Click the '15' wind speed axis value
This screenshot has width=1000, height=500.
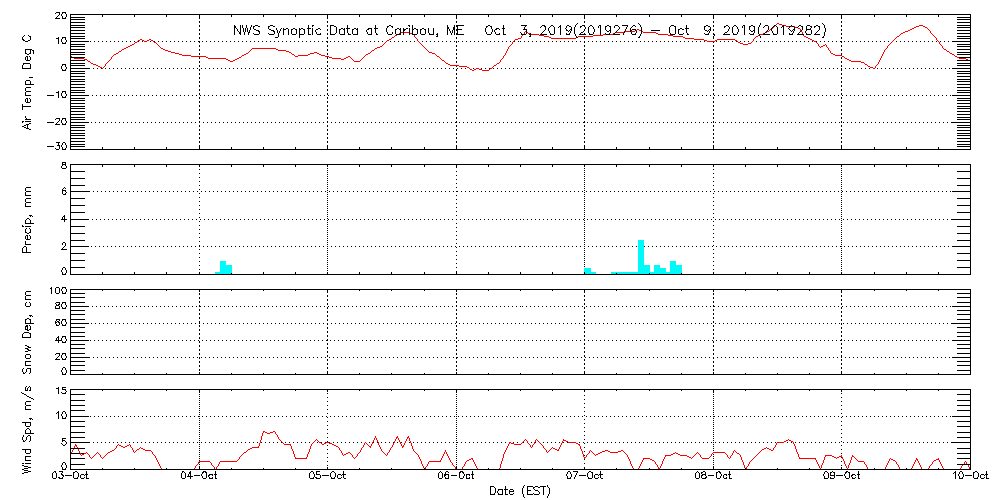point(61,391)
